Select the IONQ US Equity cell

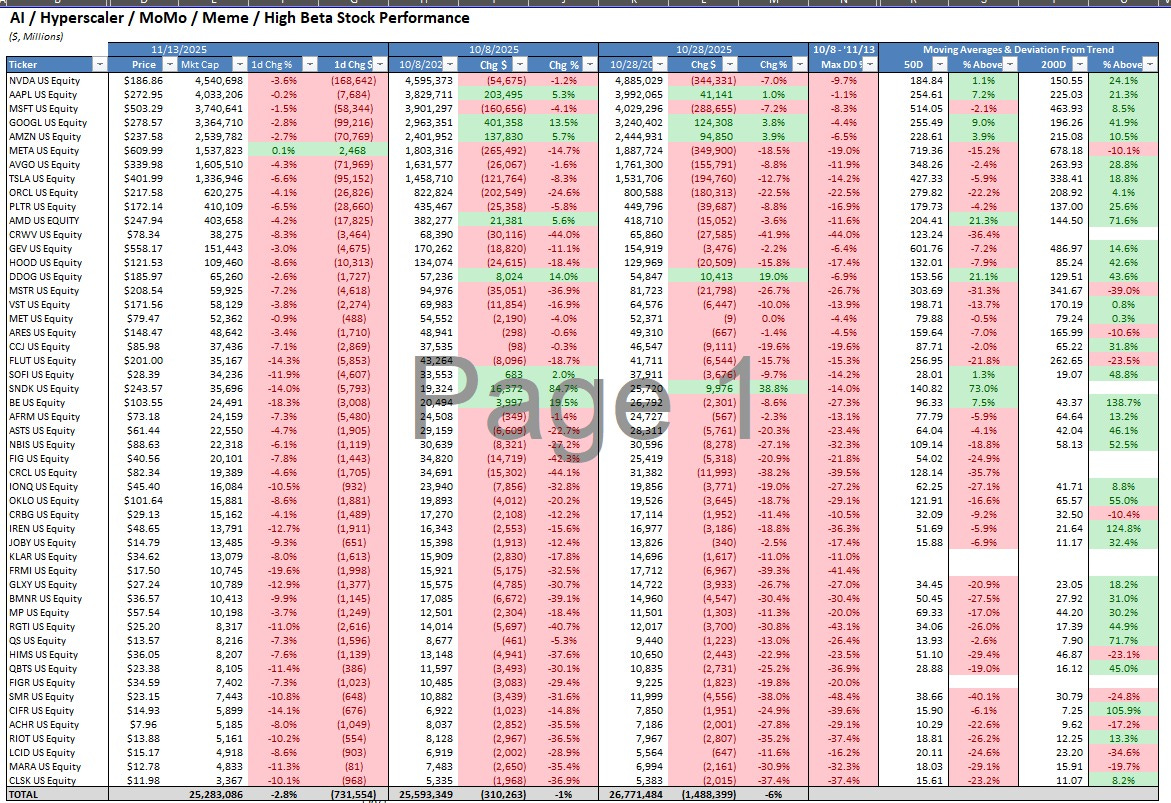(58, 487)
